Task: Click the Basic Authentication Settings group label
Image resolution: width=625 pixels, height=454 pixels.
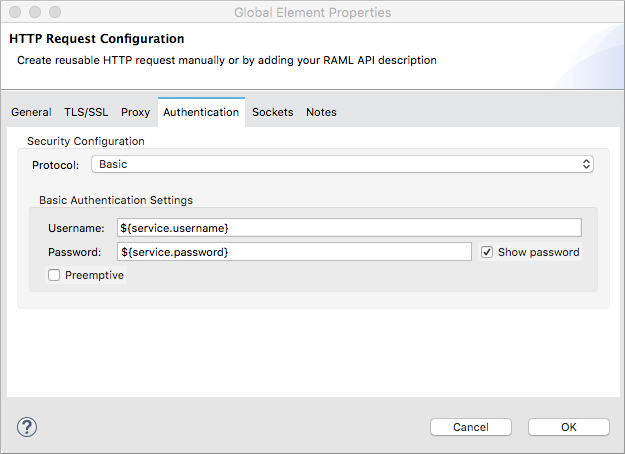Action: click(116, 200)
